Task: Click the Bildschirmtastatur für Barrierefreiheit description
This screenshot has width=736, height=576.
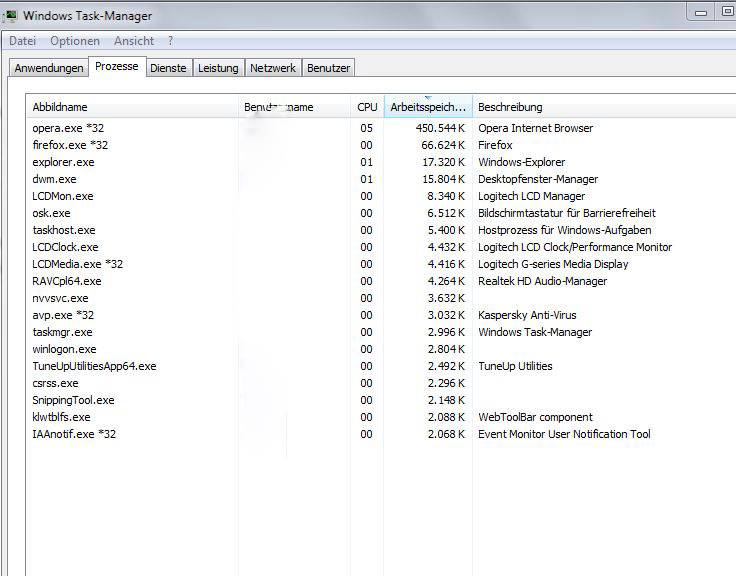Action: pyautogui.click(x=567, y=213)
